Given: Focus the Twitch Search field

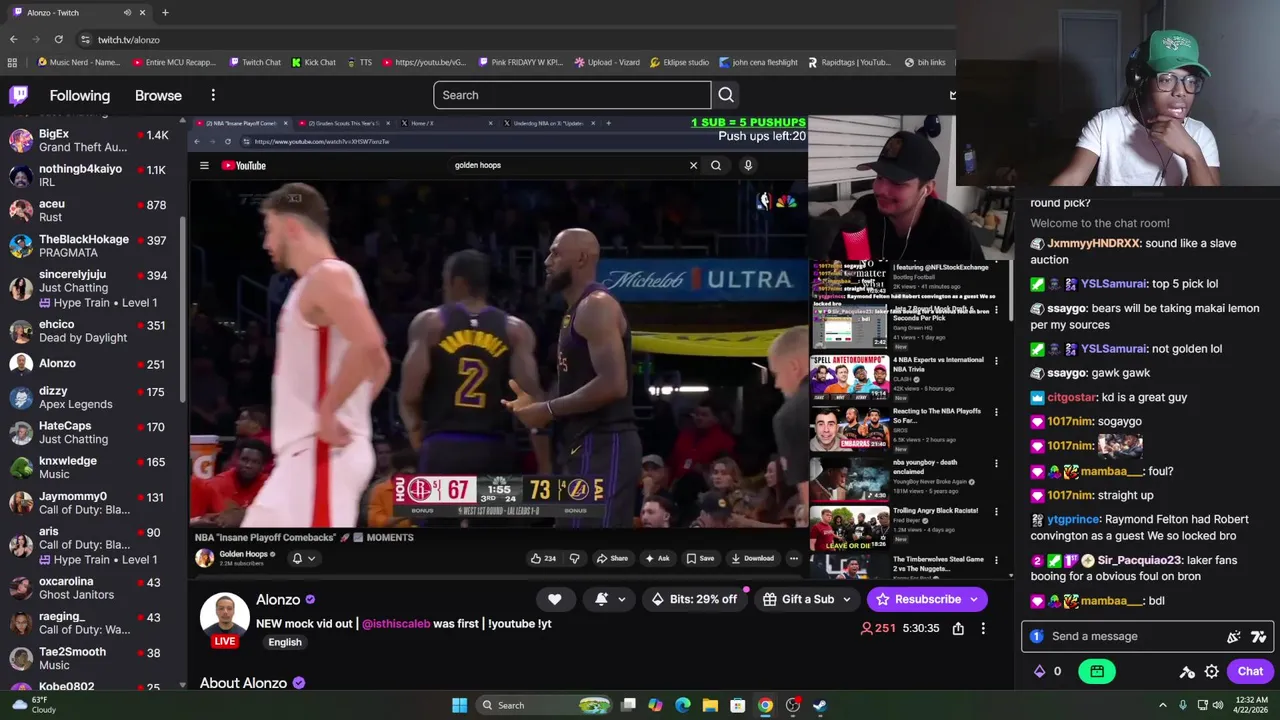Looking at the screenshot, I should pyautogui.click(x=572, y=95).
